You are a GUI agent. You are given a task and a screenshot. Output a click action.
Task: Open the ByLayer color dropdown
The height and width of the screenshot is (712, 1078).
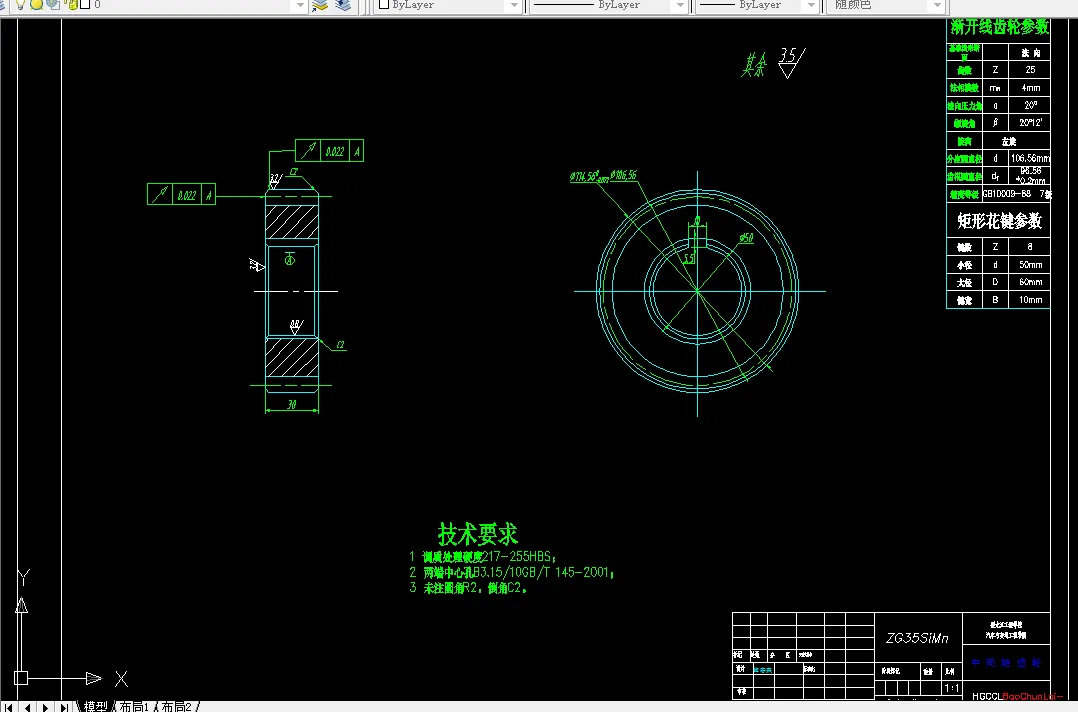[x=514, y=5]
